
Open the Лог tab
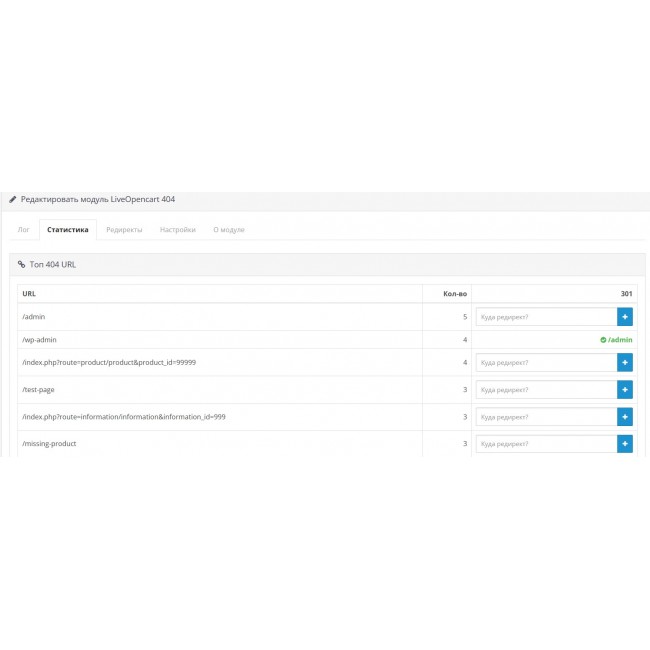(24, 230)
